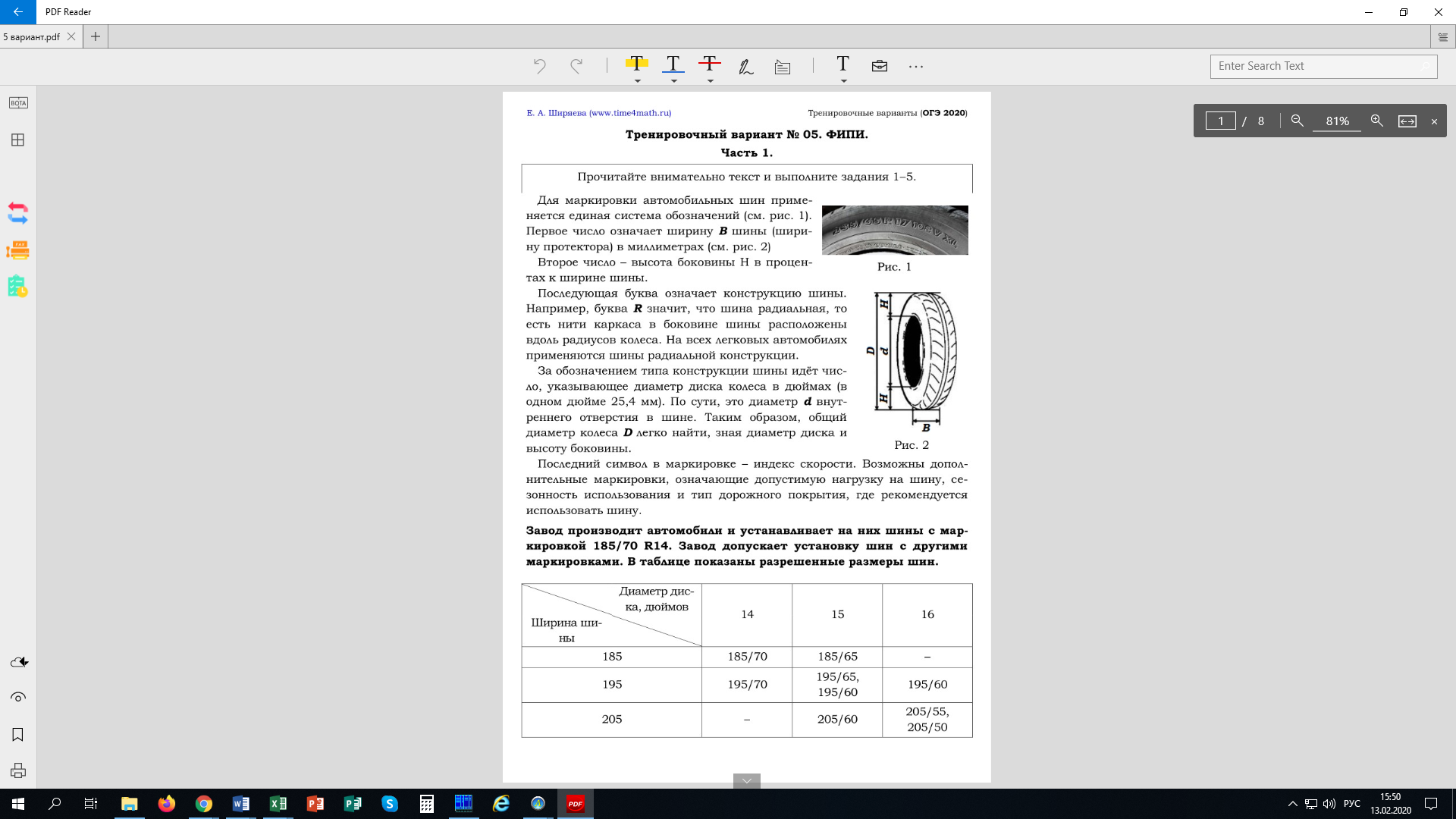The height and width of the screenshot is (819, 1456).
Task: Open the highlight color dropdown arrow
Action: pos(637,80)
